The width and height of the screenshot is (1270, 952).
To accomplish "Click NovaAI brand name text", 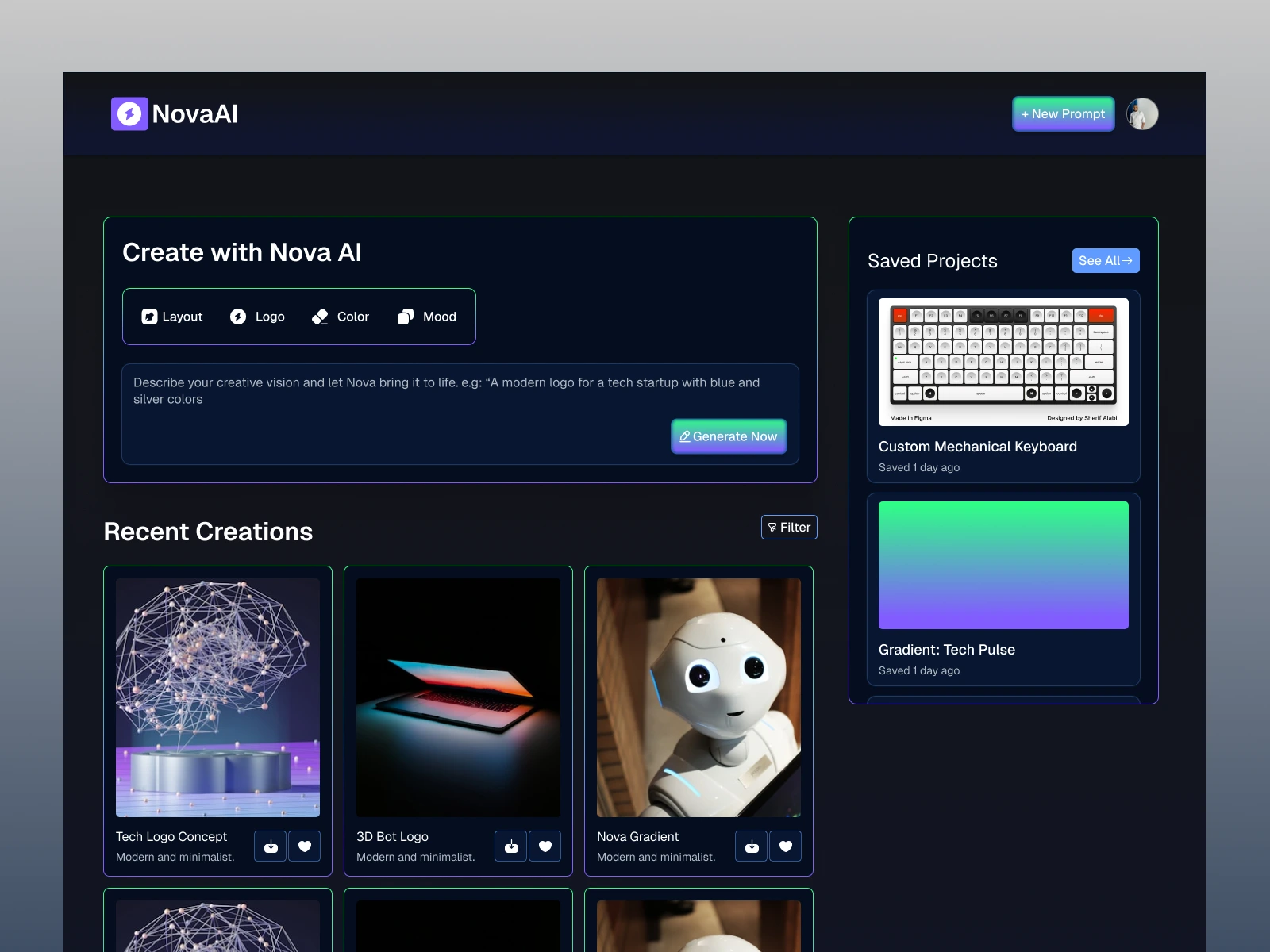I will click(x=195, y=113).
